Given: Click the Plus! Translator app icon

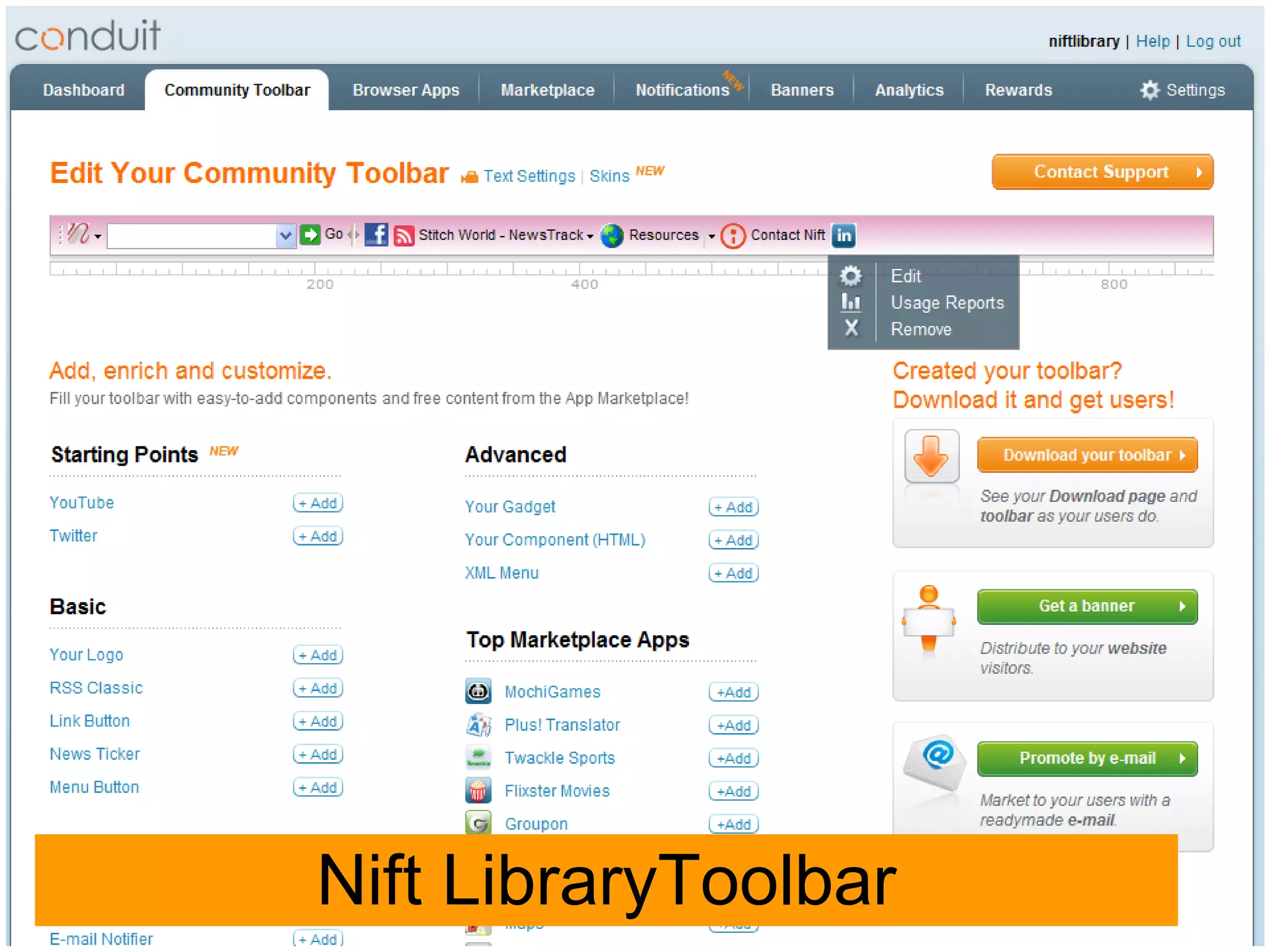Looking at the screenshot, I should tap(478, 725).
